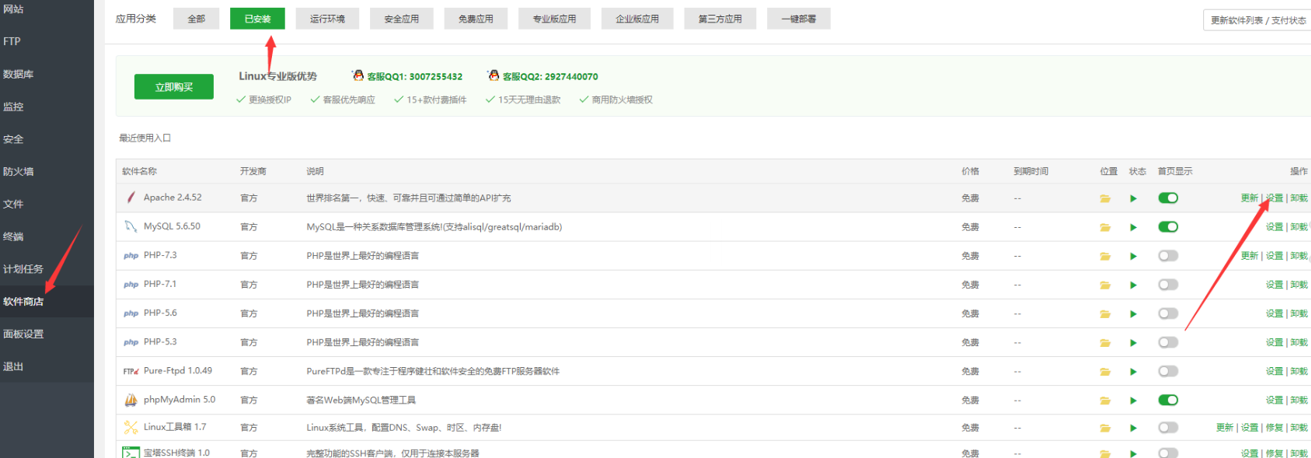Click the FTP logo beside Pure-Ftpd

point(130,371)
